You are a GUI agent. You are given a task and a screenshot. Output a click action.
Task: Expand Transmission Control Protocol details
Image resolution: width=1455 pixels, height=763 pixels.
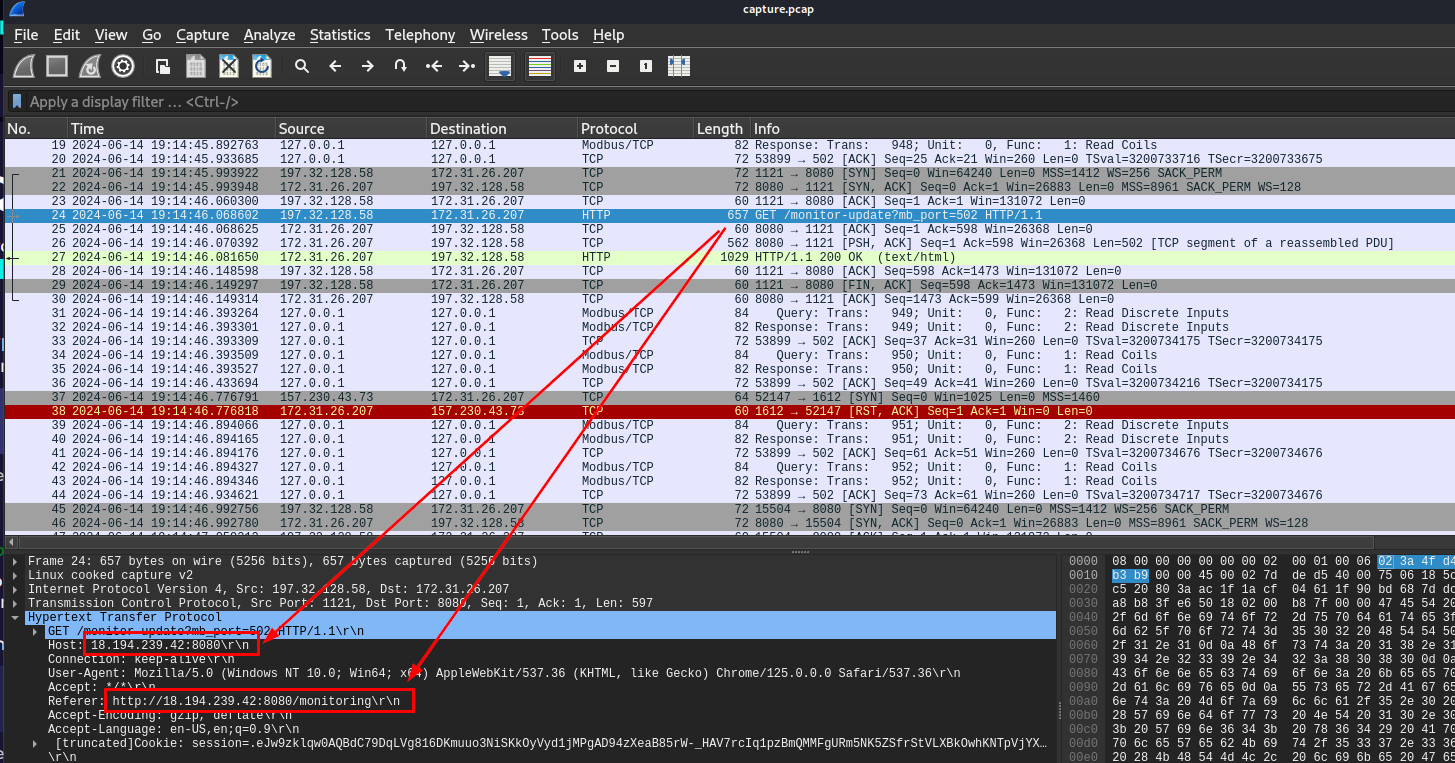(x=14, y=604)
